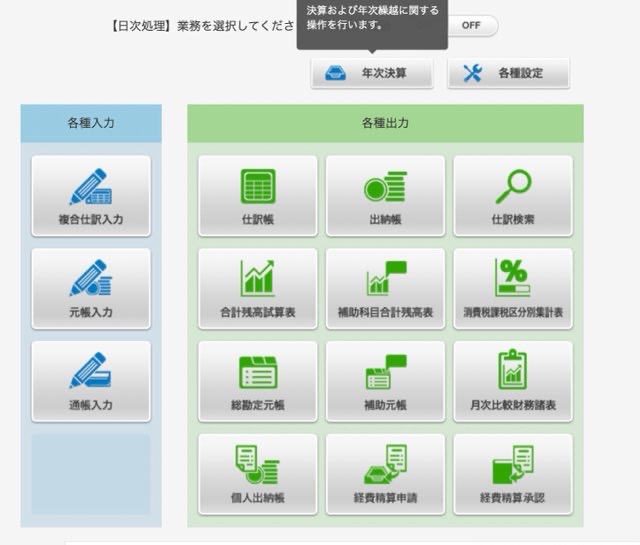Click the 複合仕訳入力 label text
Screen dimensions: 640x545
coord(91,220)
